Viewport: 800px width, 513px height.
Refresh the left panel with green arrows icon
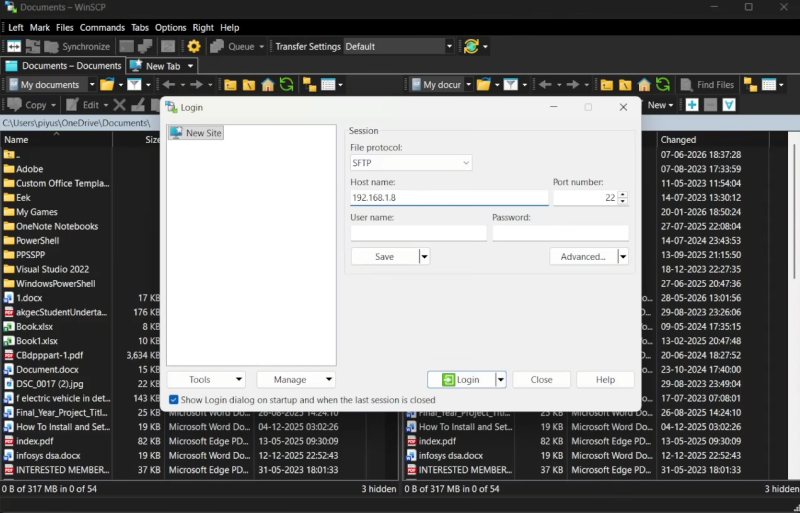287,85
